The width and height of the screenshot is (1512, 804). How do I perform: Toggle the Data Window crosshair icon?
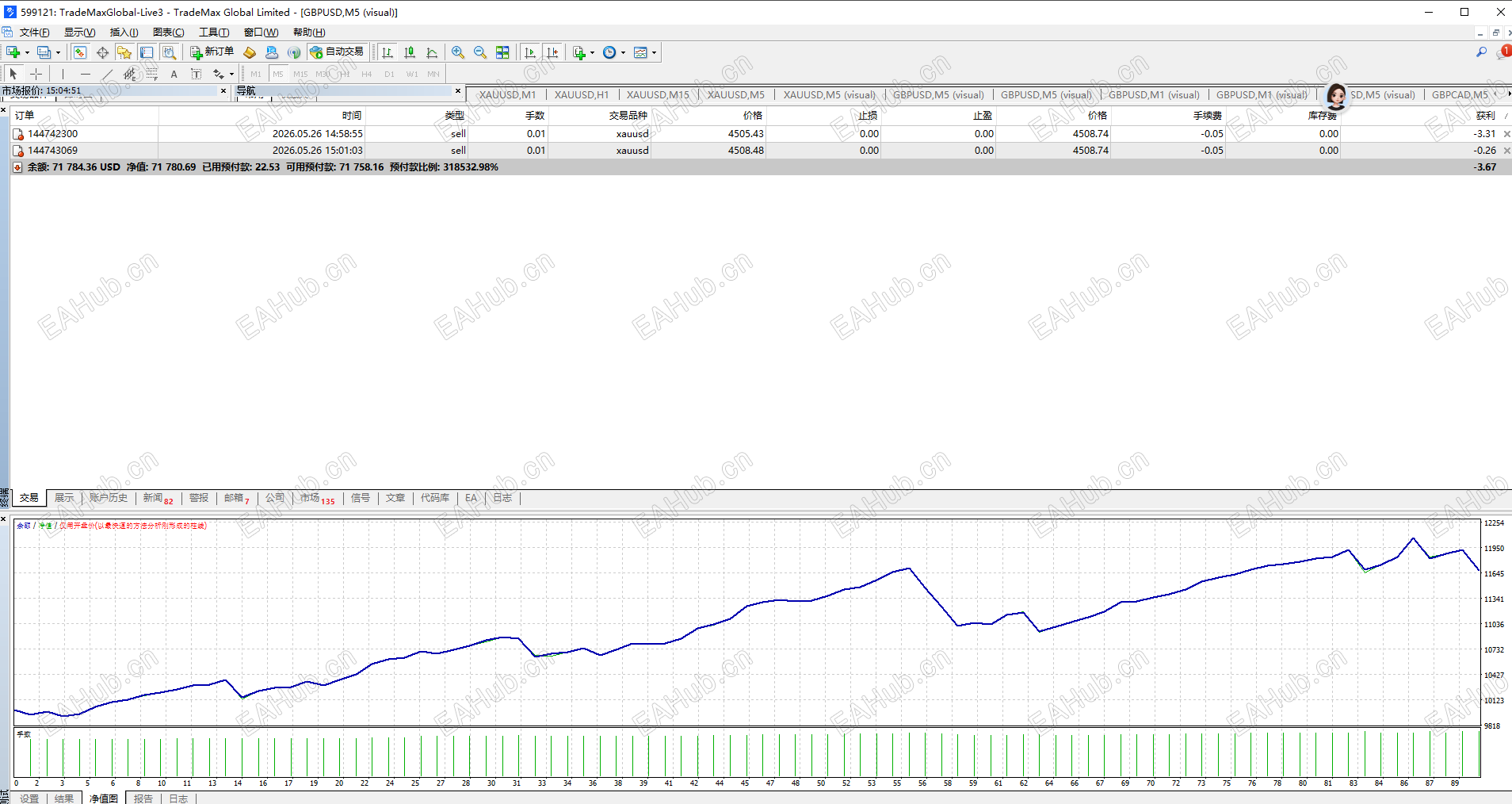[102, 52]
